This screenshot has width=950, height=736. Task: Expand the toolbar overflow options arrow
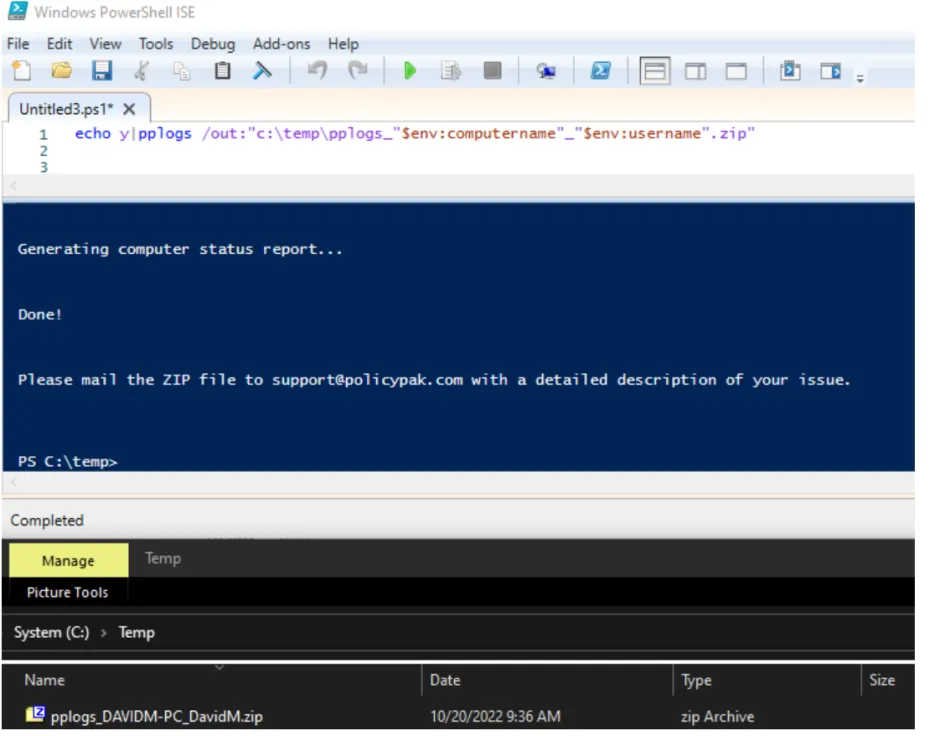pos(859,78)
